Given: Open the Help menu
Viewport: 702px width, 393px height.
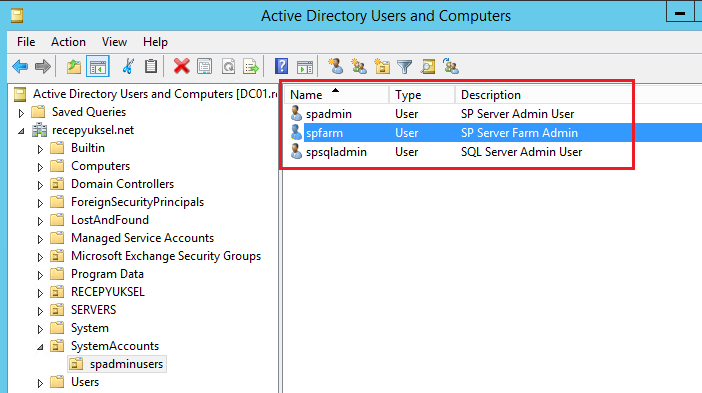Looking at the screenshot, I should pyautogui.click(x=155, y=42).
